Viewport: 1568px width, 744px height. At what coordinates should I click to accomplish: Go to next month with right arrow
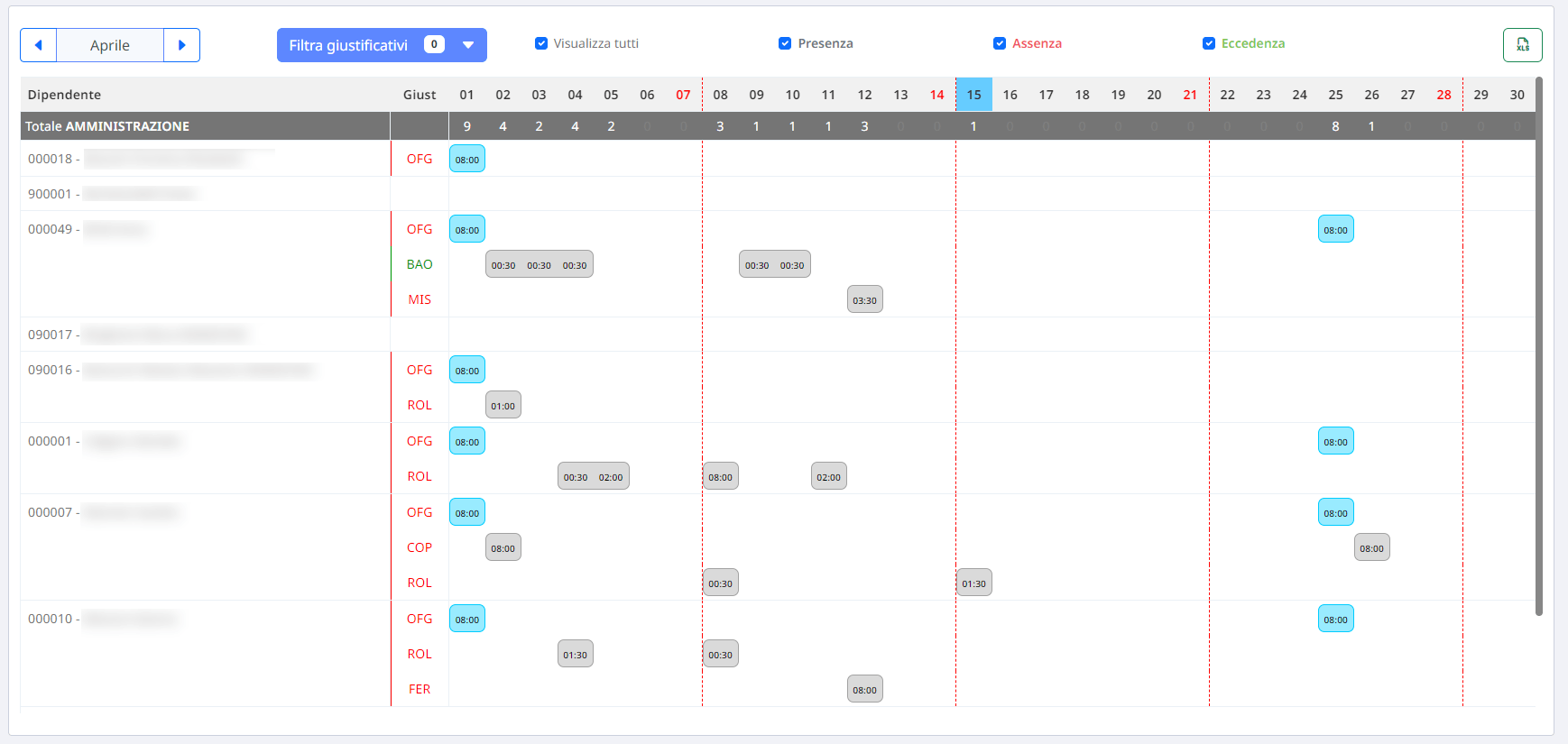click(x=181, y=45)
